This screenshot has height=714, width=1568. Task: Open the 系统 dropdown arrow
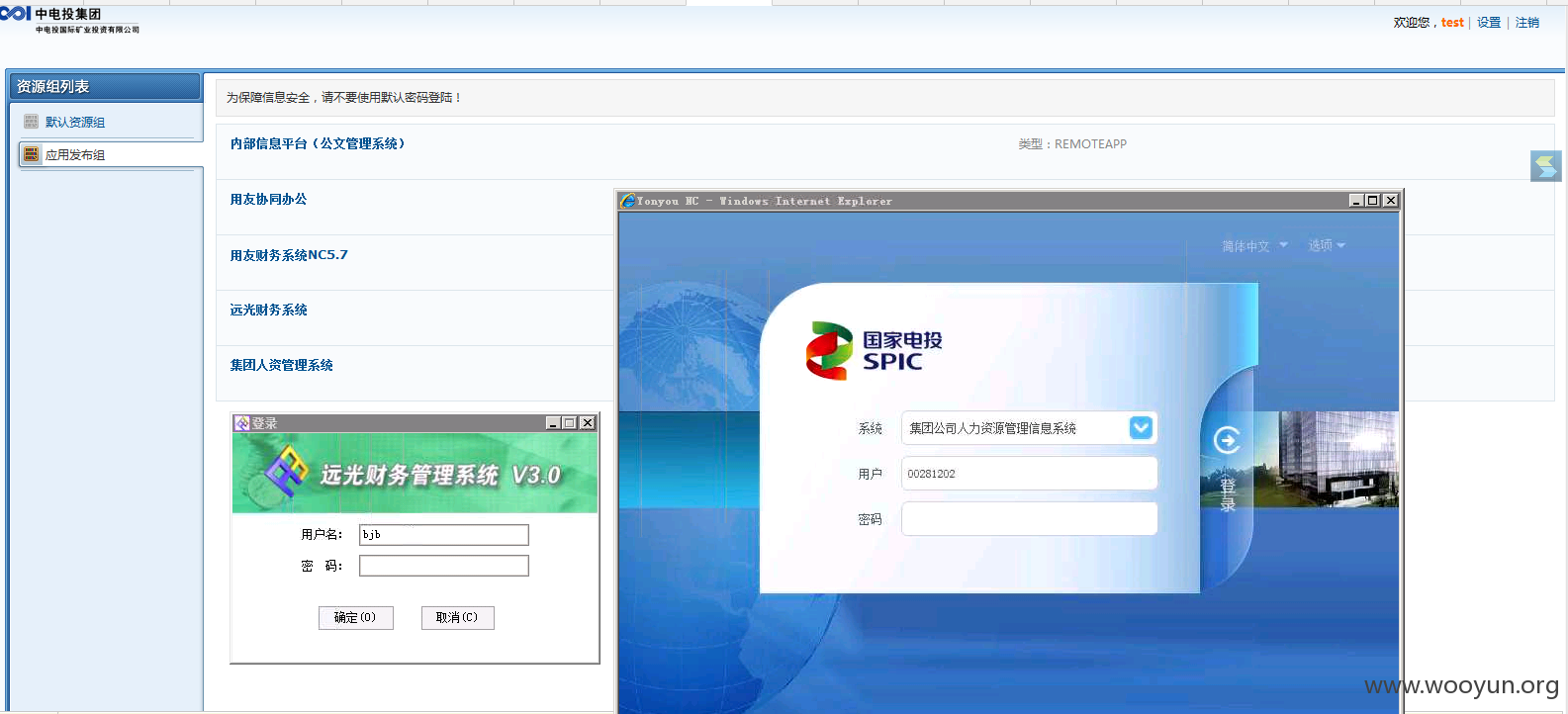[1141, 427]
